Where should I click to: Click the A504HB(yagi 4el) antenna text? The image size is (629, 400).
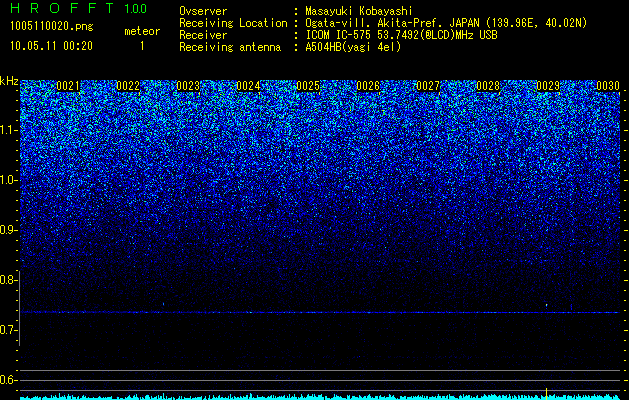[353, 47]
